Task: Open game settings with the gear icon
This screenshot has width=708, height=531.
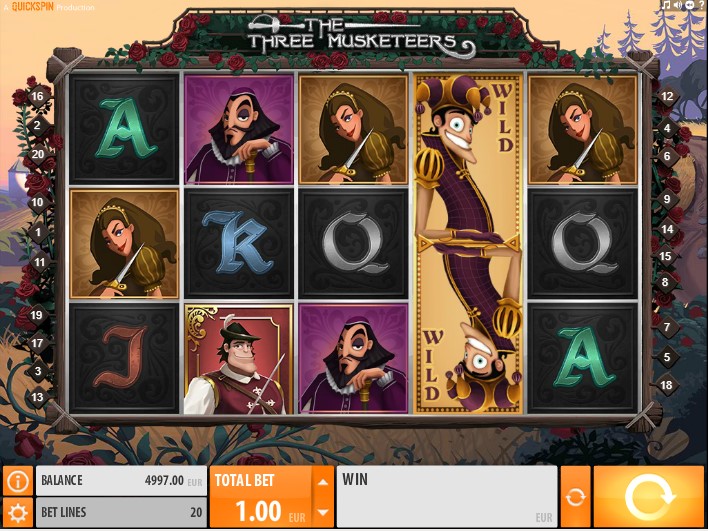Action: [x=18, y=512]
